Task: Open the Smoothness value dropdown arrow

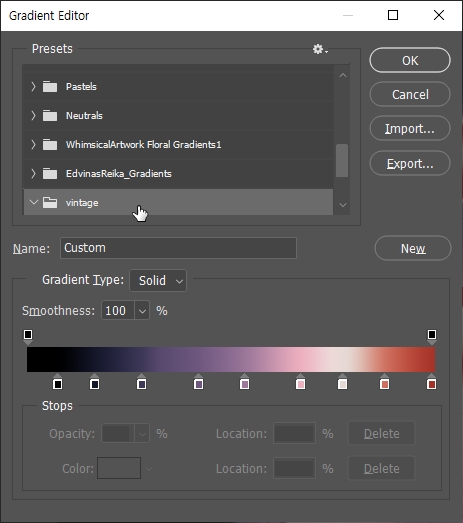Action: (142, 311)
